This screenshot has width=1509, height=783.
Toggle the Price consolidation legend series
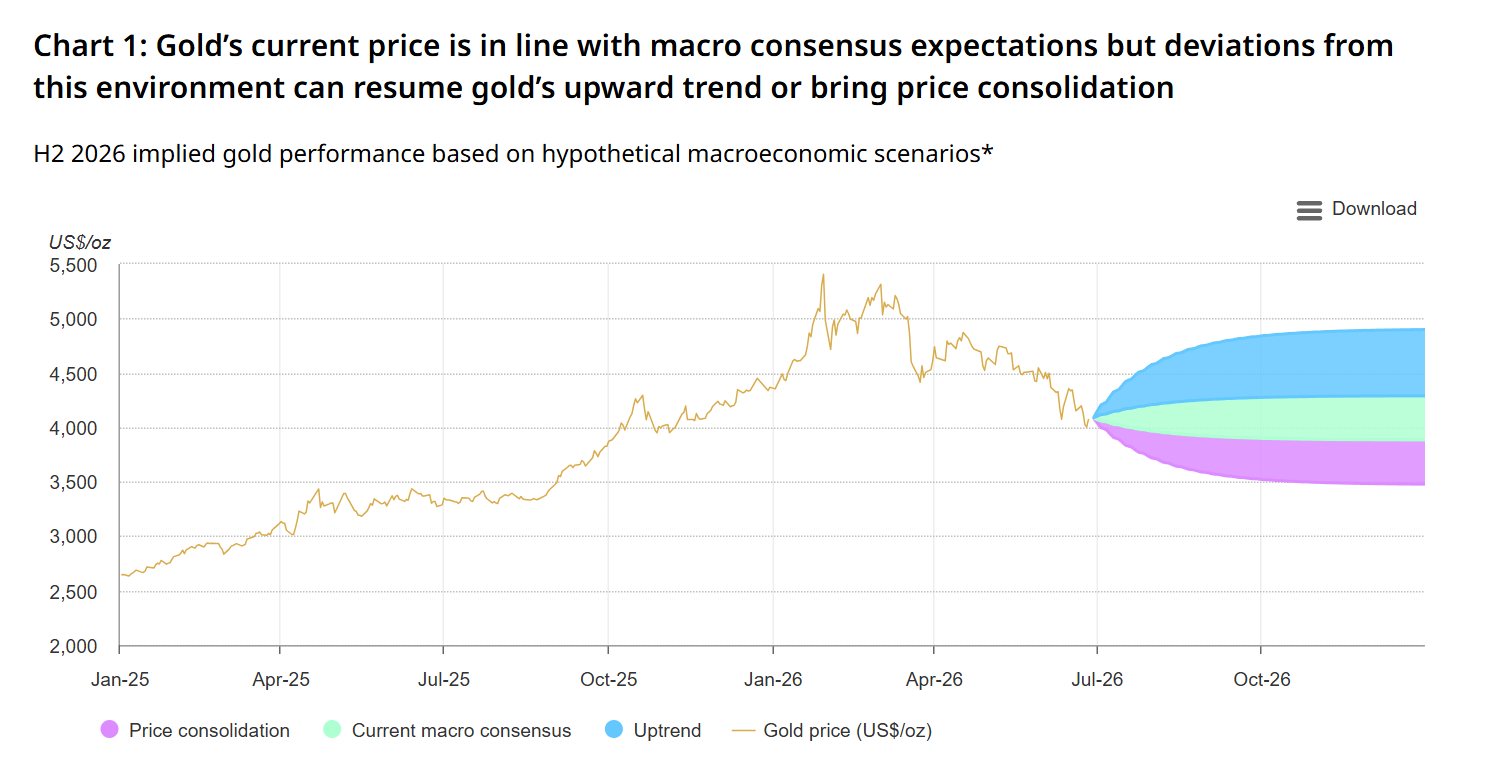(196, 731)
